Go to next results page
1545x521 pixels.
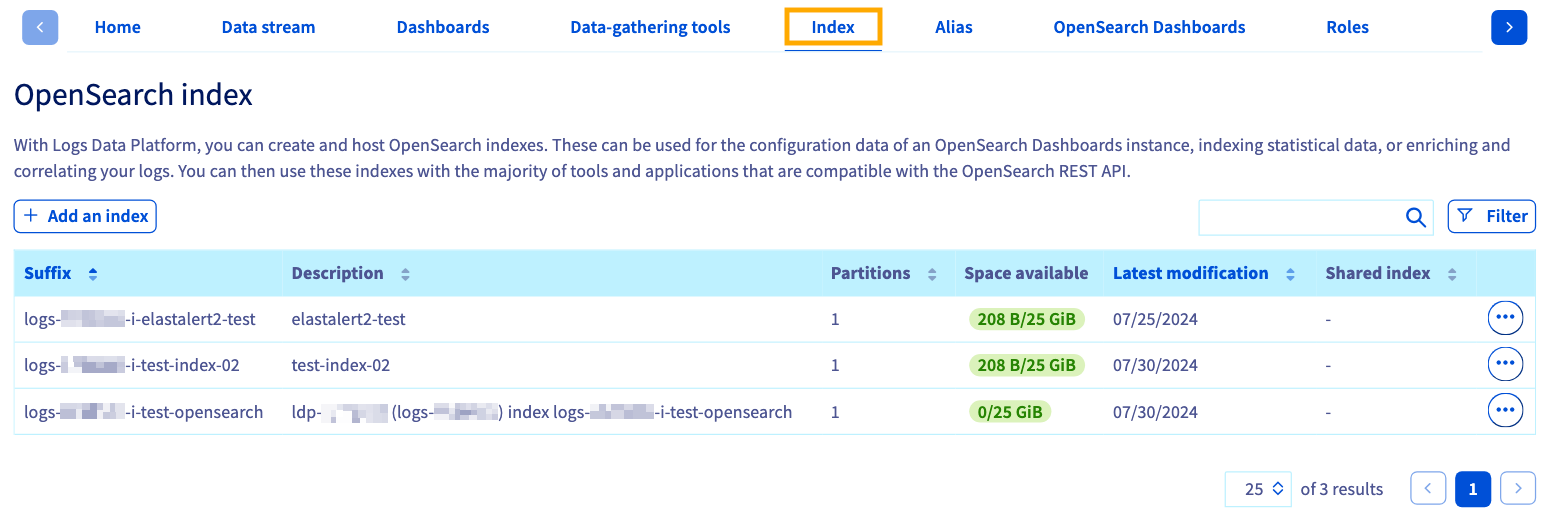(1518, 488)
